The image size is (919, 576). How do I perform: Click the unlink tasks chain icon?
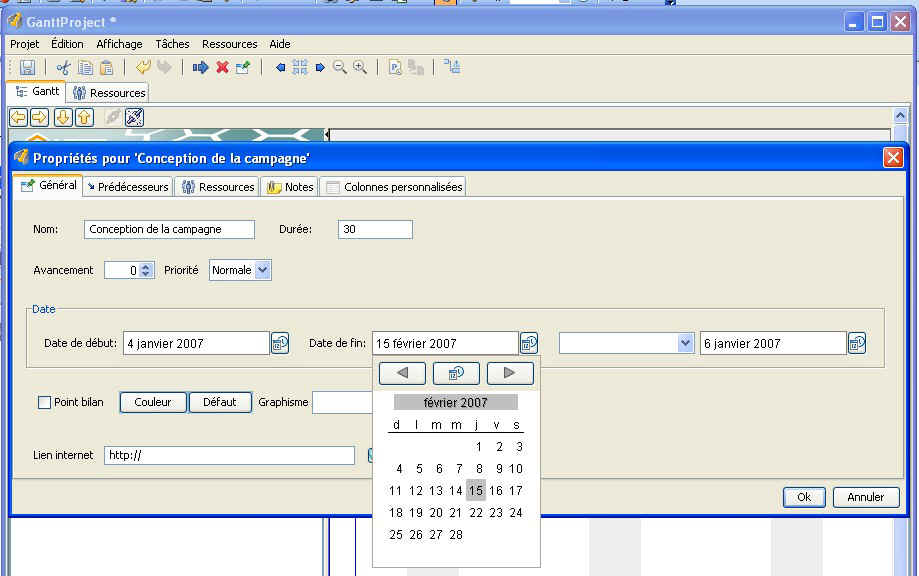pos(135,118)
